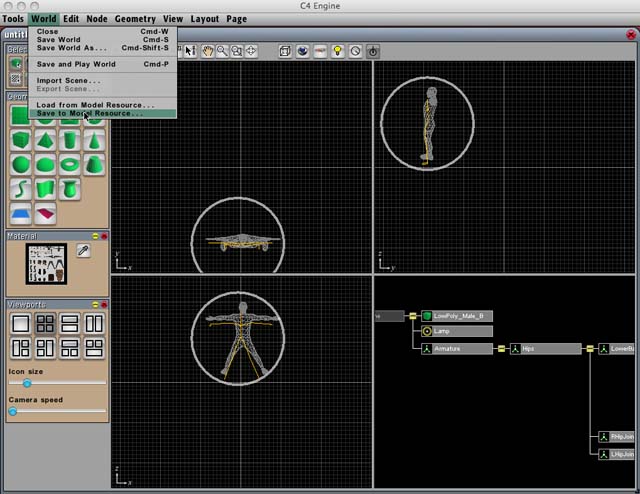Collapse the Material panel with yellow button
Viewport: 640px width, 494px height.
point(94,236)
